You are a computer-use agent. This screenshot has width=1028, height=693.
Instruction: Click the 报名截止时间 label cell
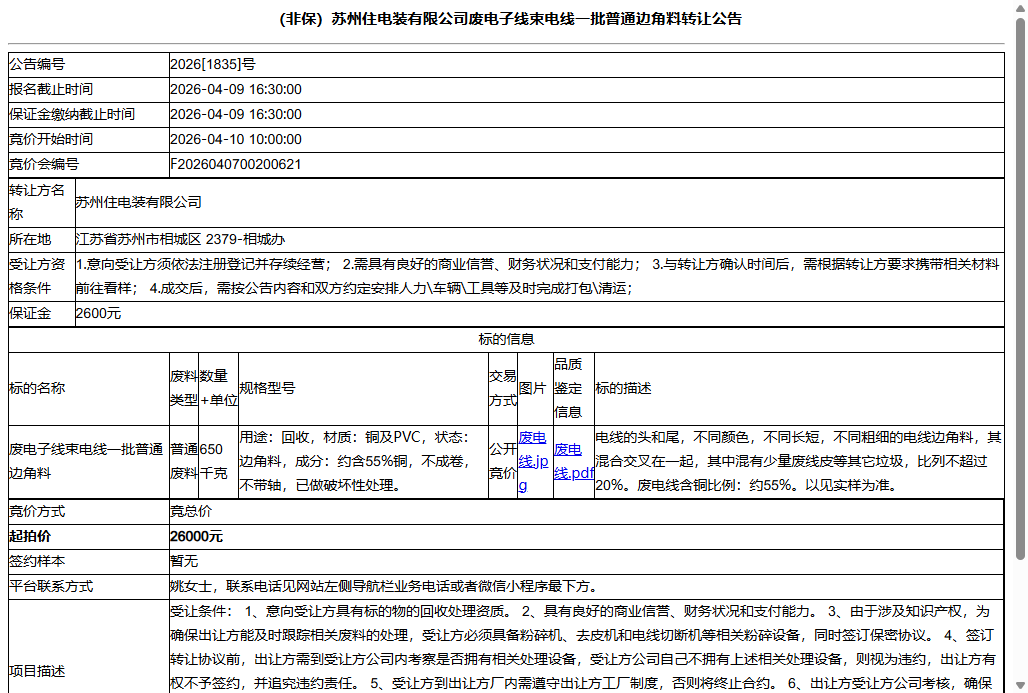click(89, 89)
